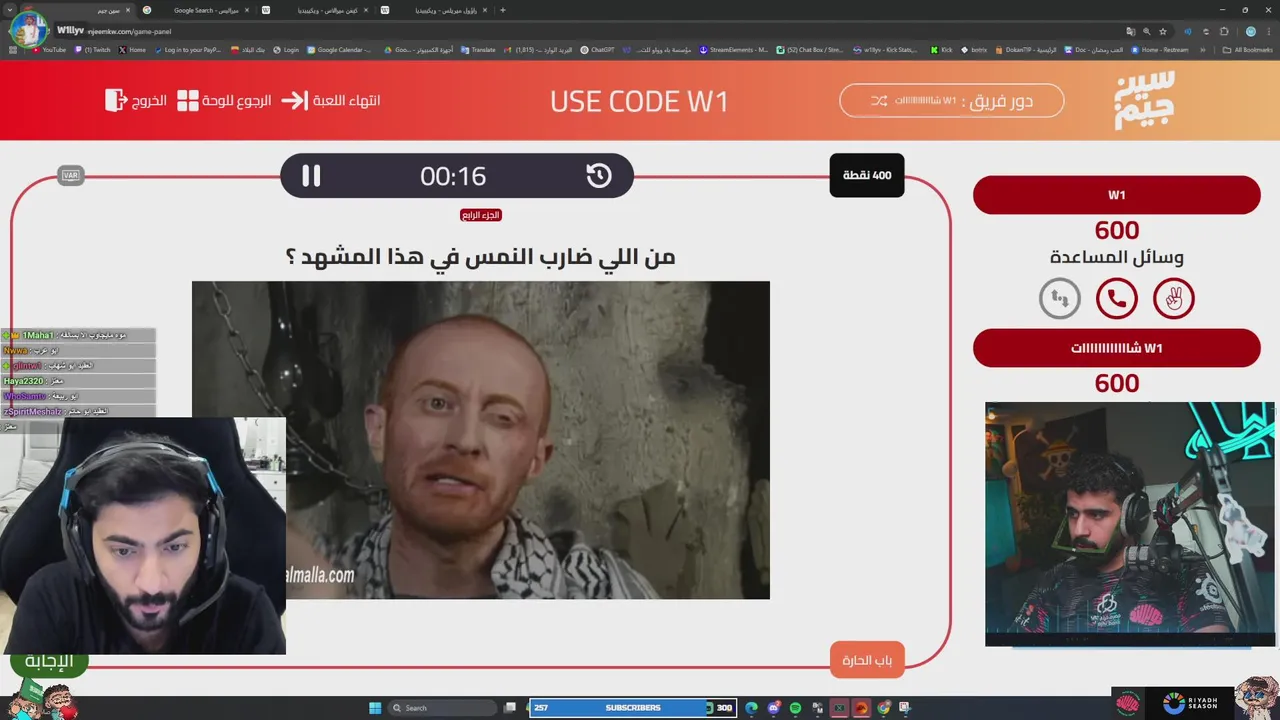Open the All Bookmarks folder

1248,49
